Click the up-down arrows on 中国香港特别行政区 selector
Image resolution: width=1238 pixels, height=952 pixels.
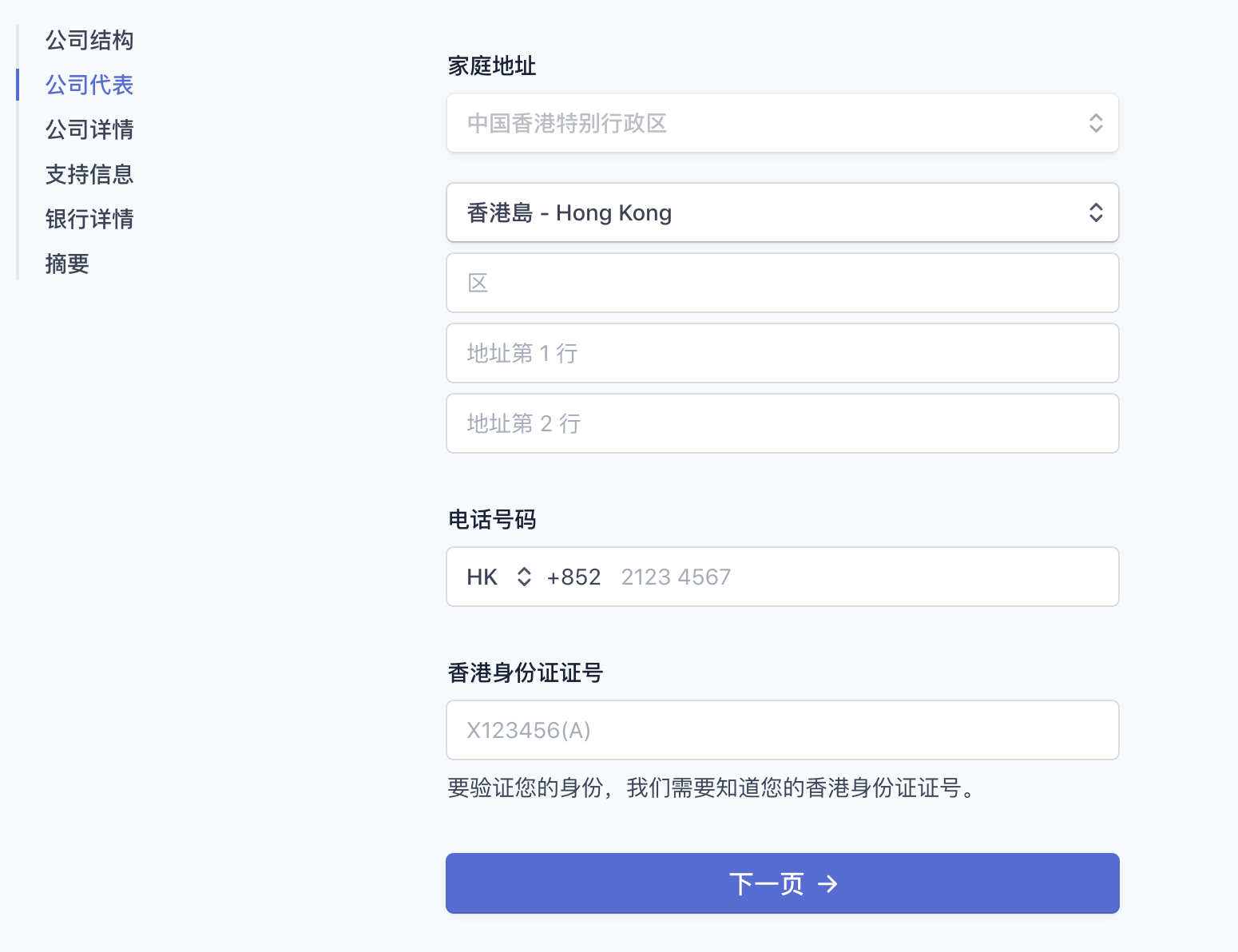[1096, 123]
